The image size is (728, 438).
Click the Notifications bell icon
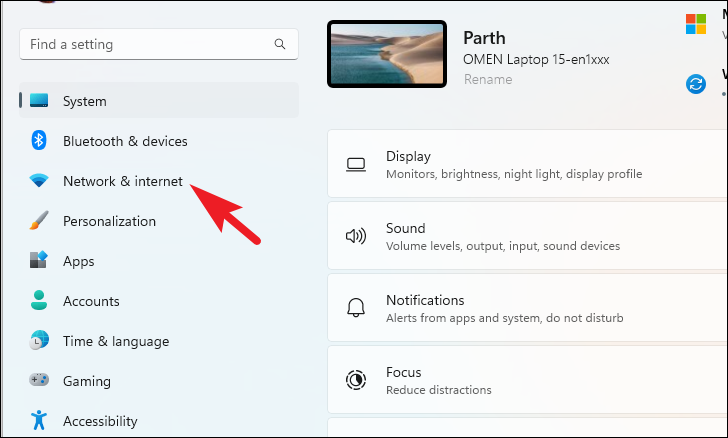[x=356, y=307]
